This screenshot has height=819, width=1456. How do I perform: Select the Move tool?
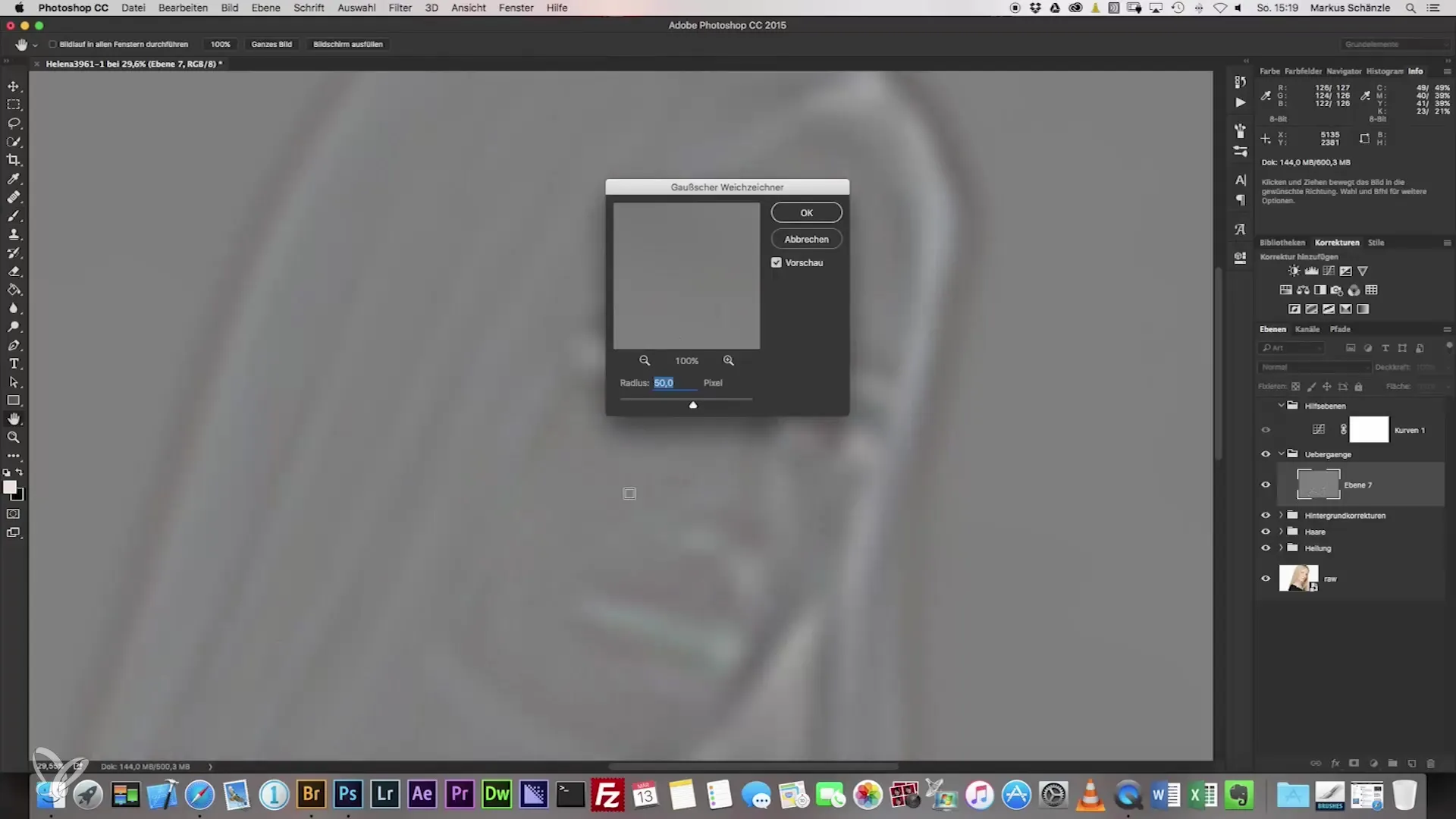pos(14,86)
